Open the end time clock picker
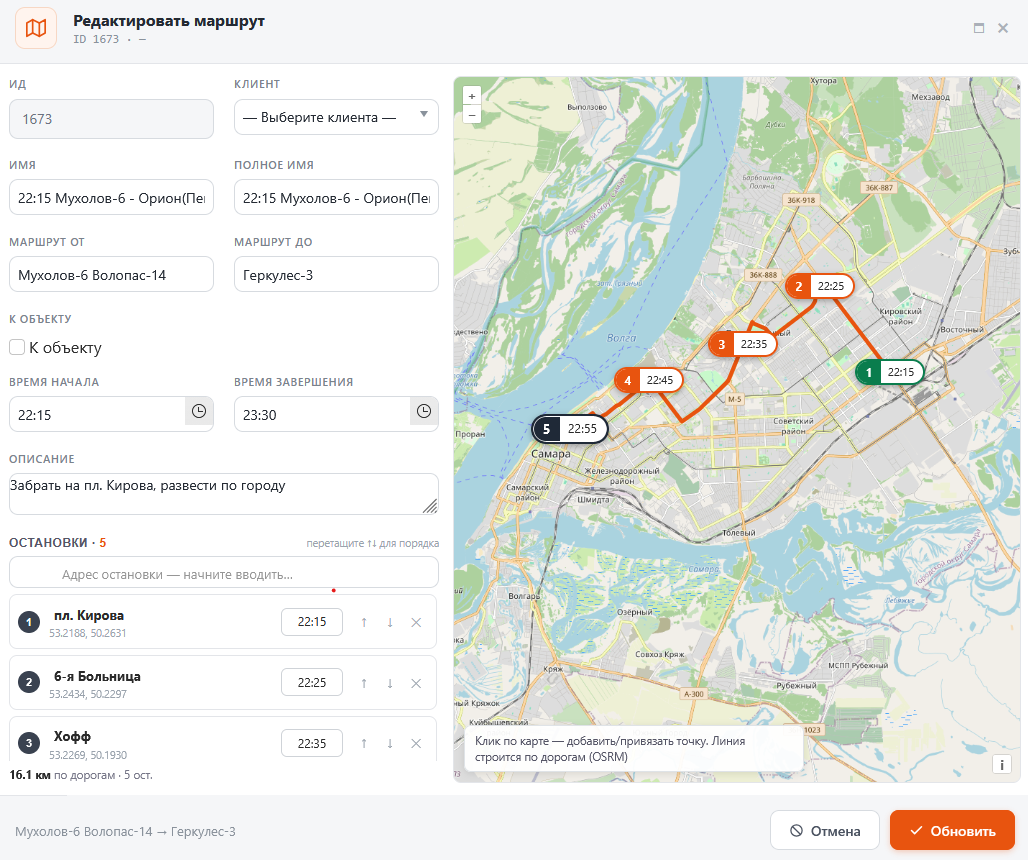Image resolution: width=1028 pixels, height=860 pixels. click(x=424, y=412)
